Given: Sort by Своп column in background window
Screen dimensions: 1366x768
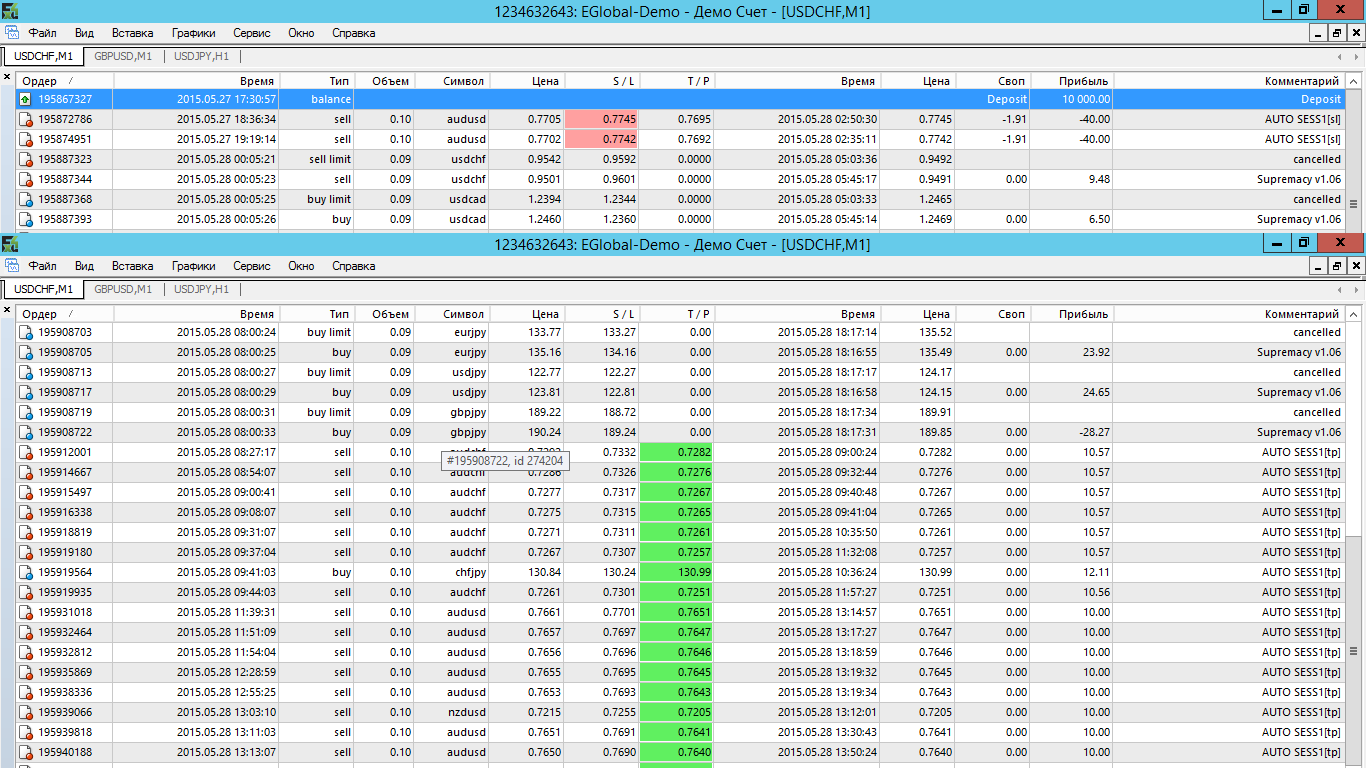Looking at the screenshot, I should click(993, 81).
